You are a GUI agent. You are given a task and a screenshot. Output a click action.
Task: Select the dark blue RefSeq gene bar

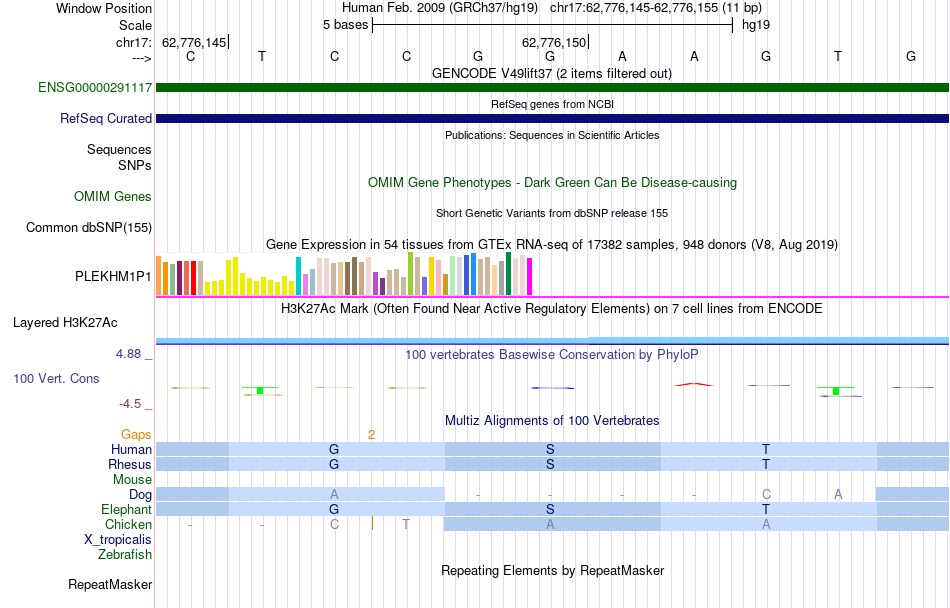[x=552, y=118]
